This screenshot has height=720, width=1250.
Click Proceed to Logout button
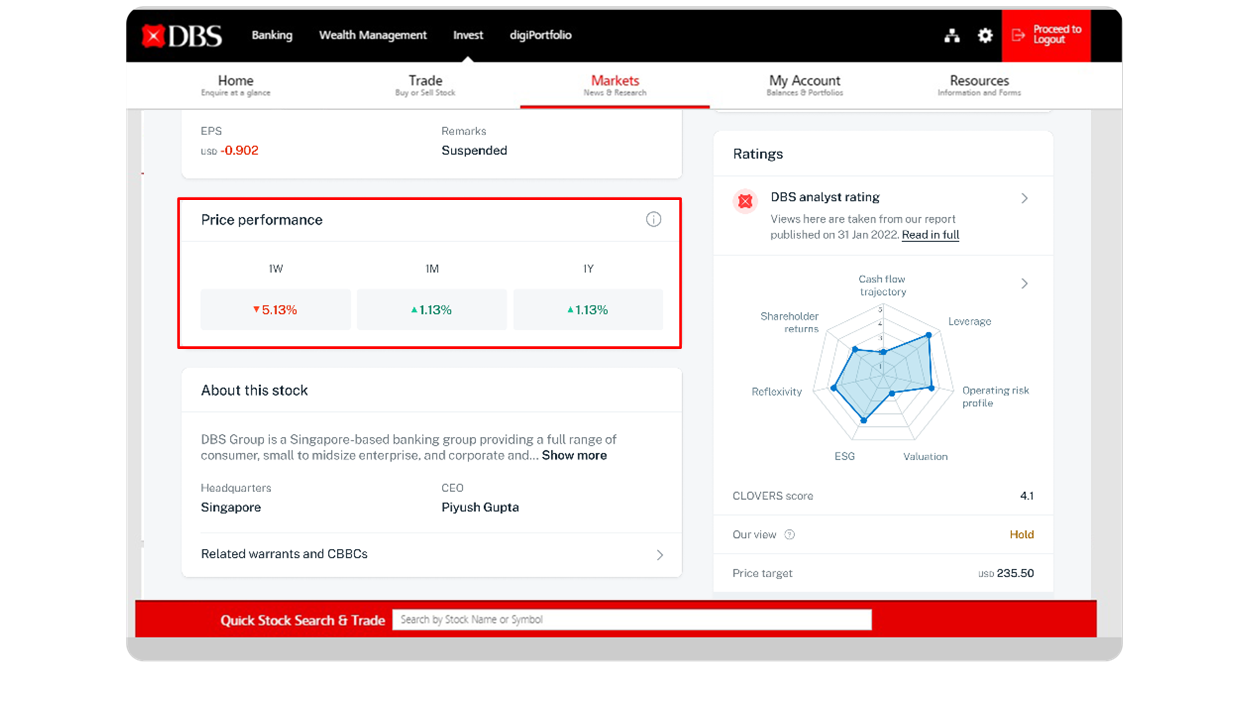(x=1046, y=35)
